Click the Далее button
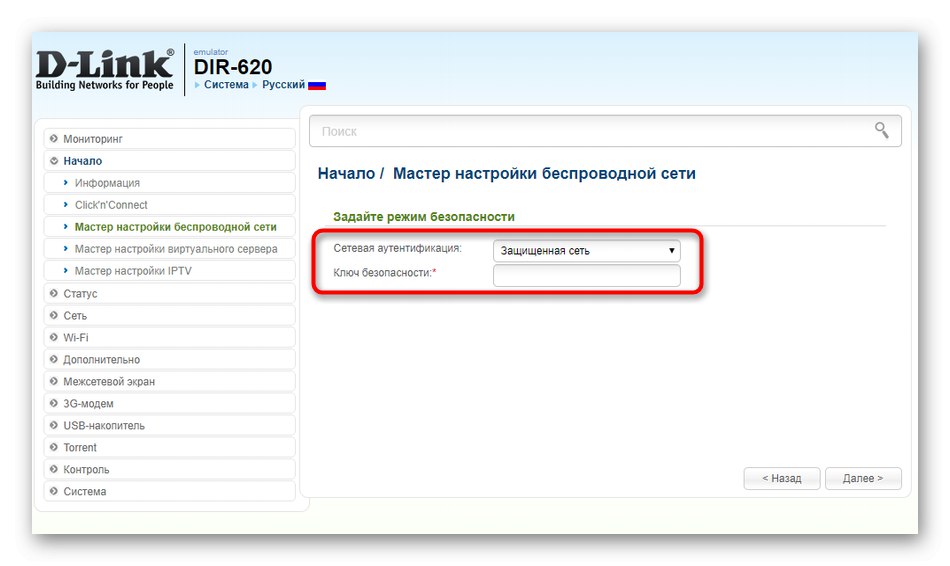The height and width of the screenshot is (566, 950). 863,478
